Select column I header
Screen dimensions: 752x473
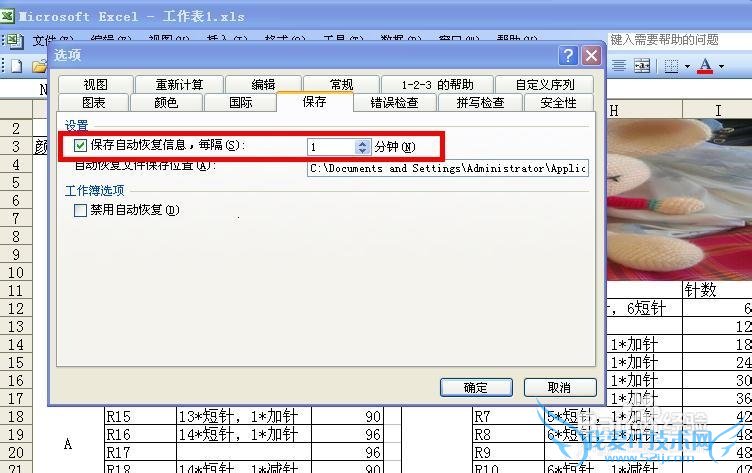(717, 110)
